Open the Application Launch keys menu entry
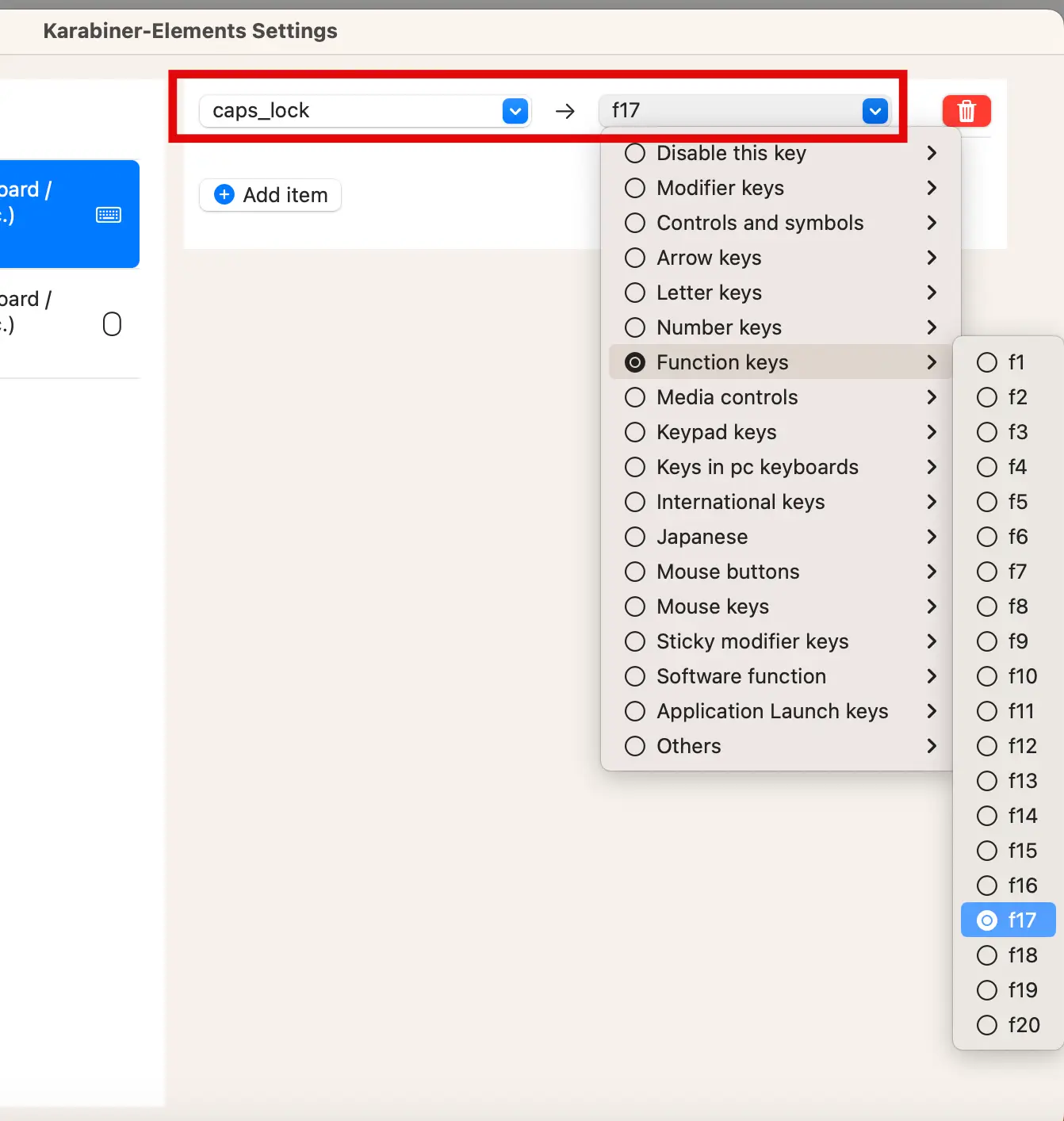 (x=780, y=711)
